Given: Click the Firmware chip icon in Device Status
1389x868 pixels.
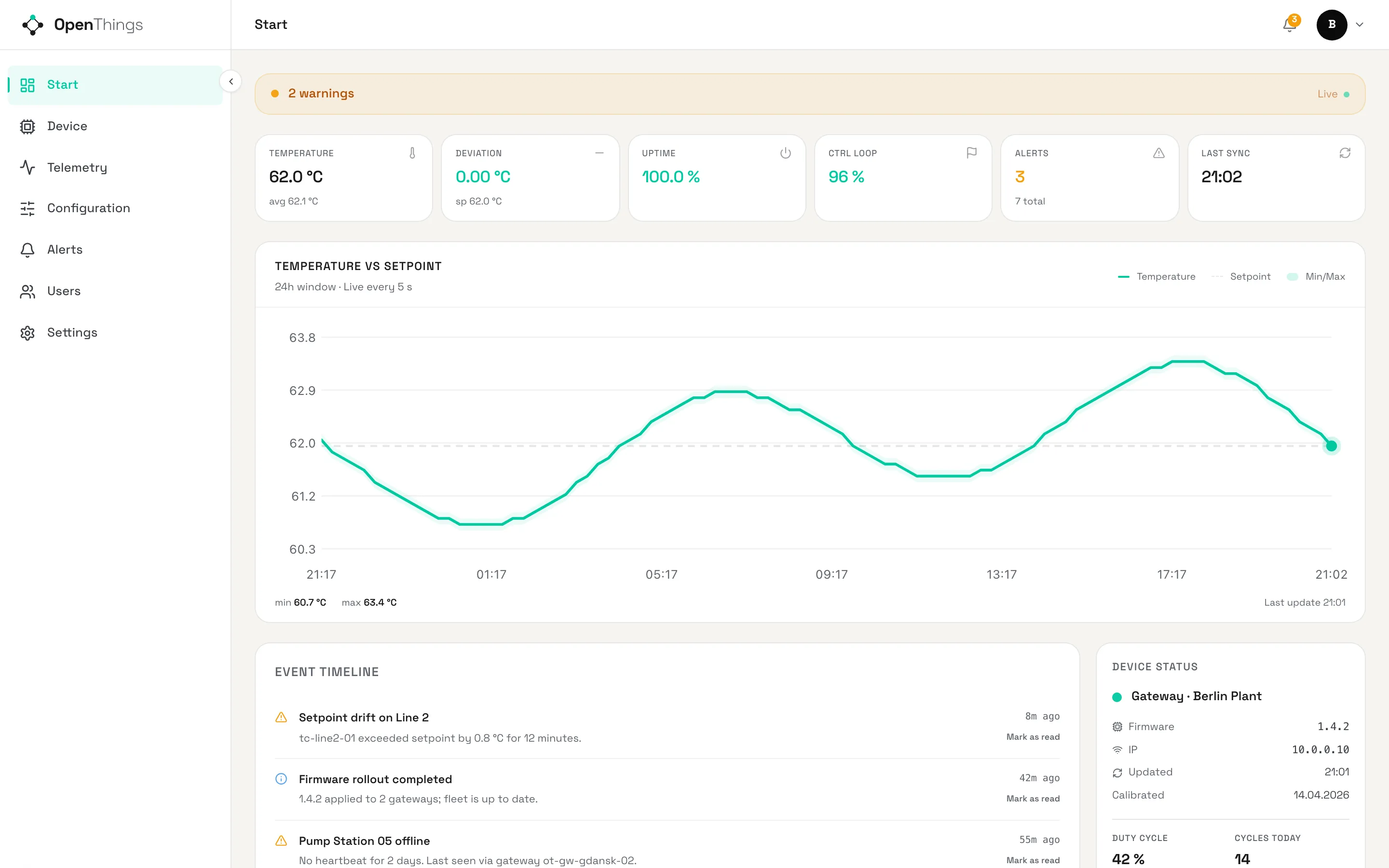Looking at the screenshot, I should coord(1117,727).
